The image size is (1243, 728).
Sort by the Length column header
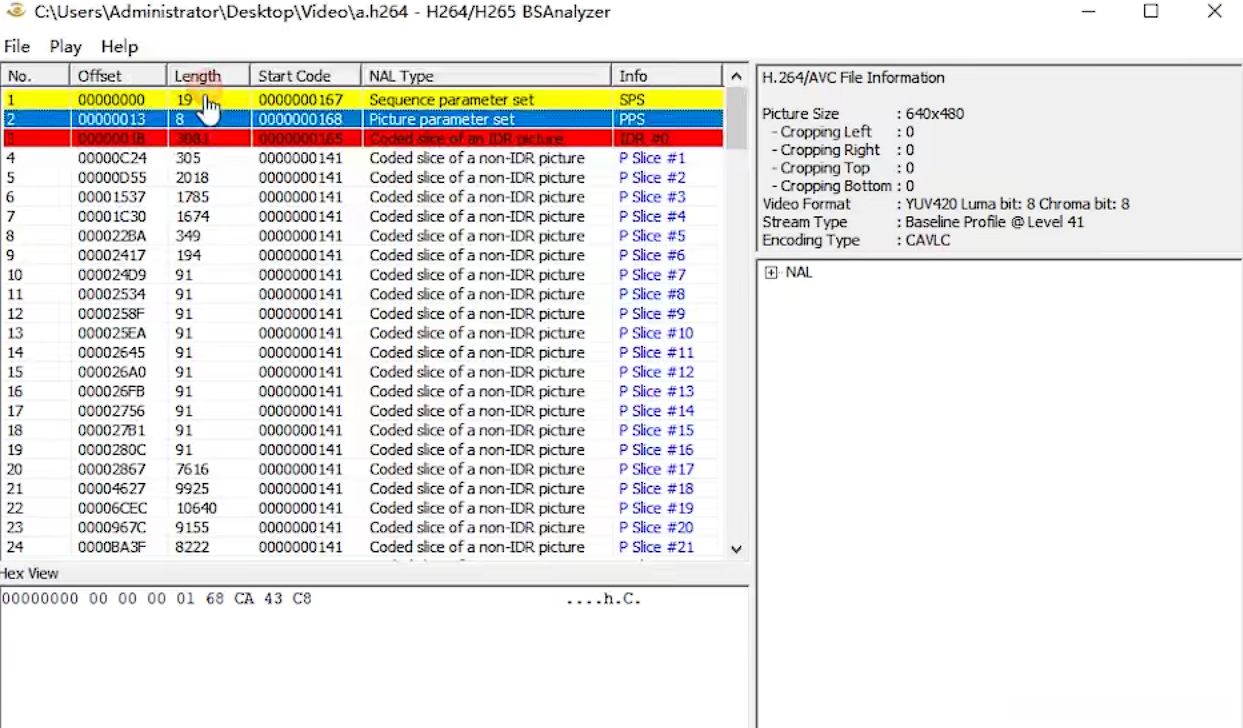208,76
